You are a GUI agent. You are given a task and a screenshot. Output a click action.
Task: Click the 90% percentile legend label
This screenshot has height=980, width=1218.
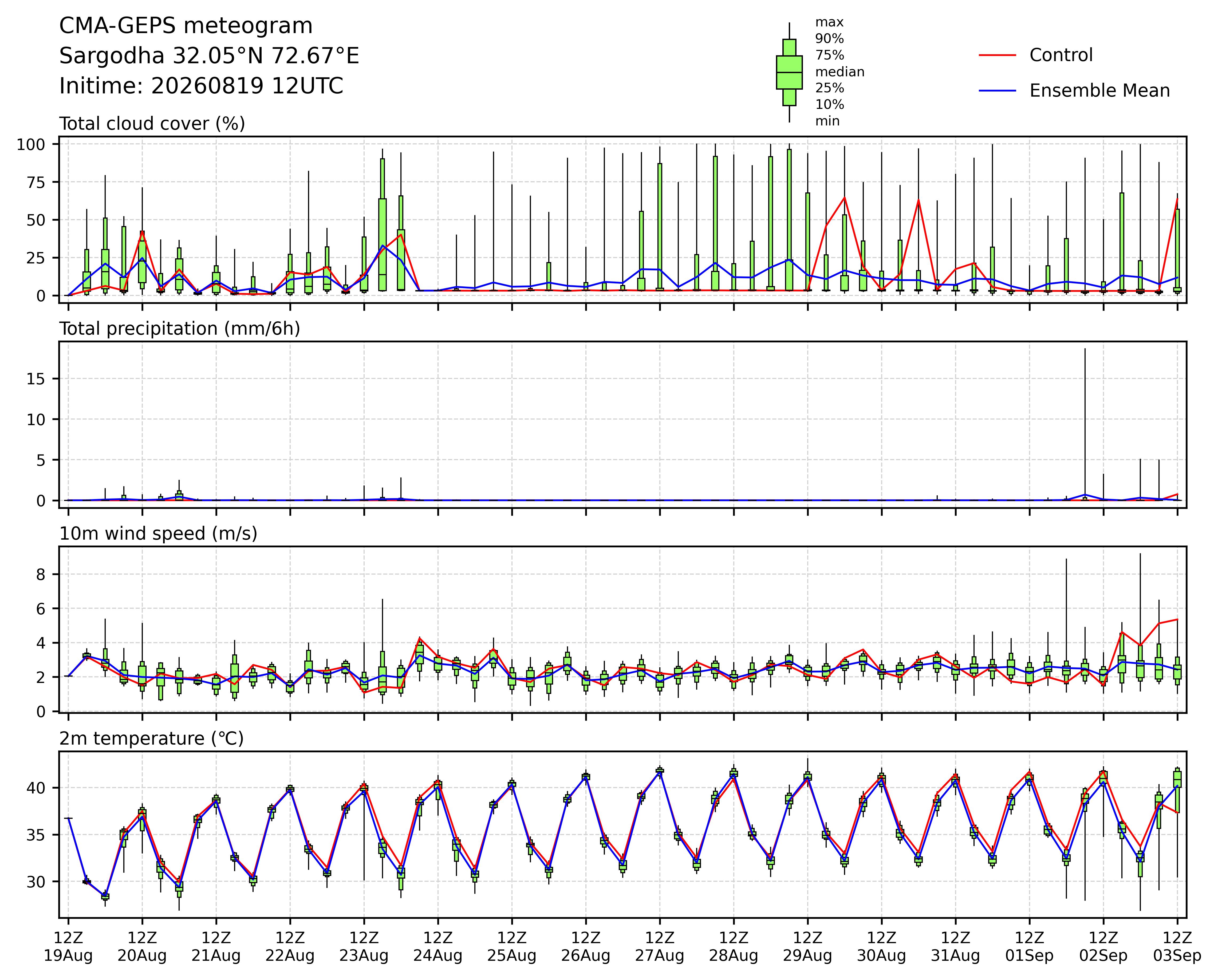tap(829, 39)
